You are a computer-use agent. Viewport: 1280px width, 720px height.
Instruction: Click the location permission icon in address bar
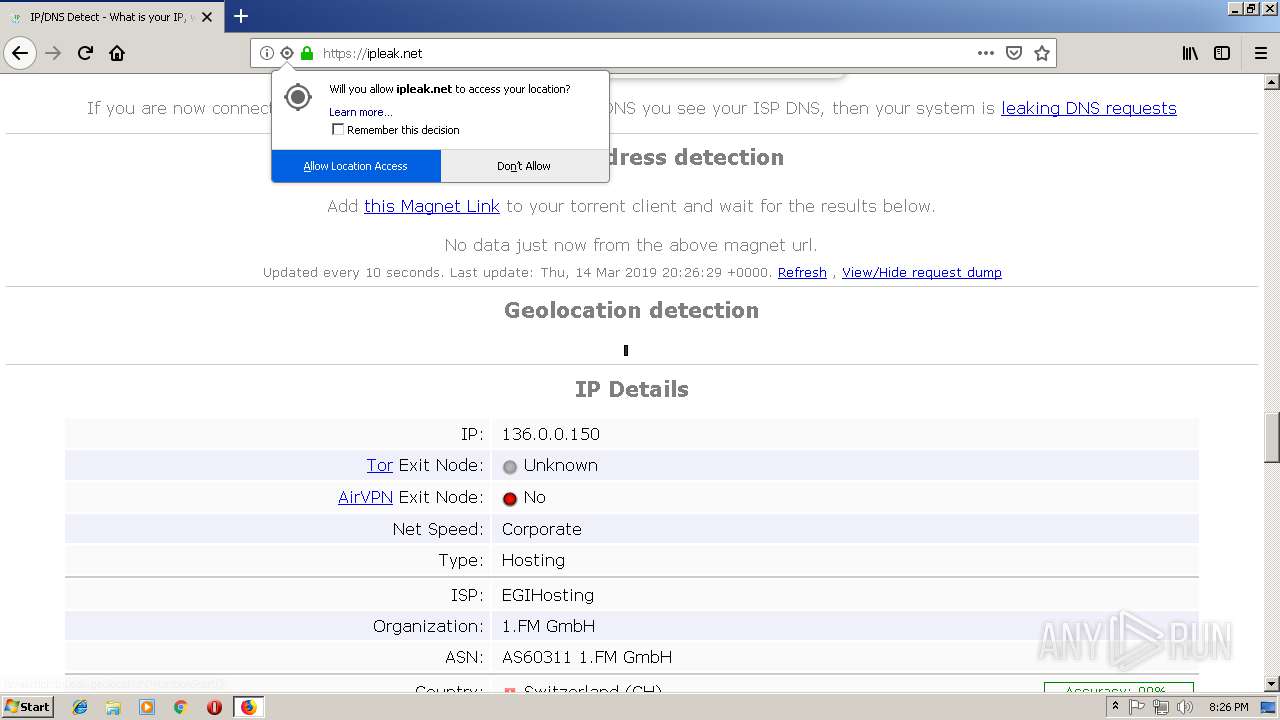point(287,53)
